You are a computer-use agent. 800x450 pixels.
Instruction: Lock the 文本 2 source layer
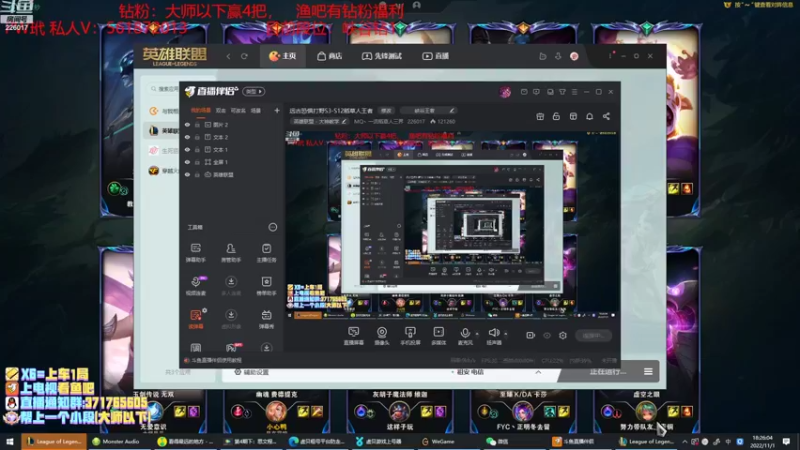pyautogui.click(x=197, y=137)
